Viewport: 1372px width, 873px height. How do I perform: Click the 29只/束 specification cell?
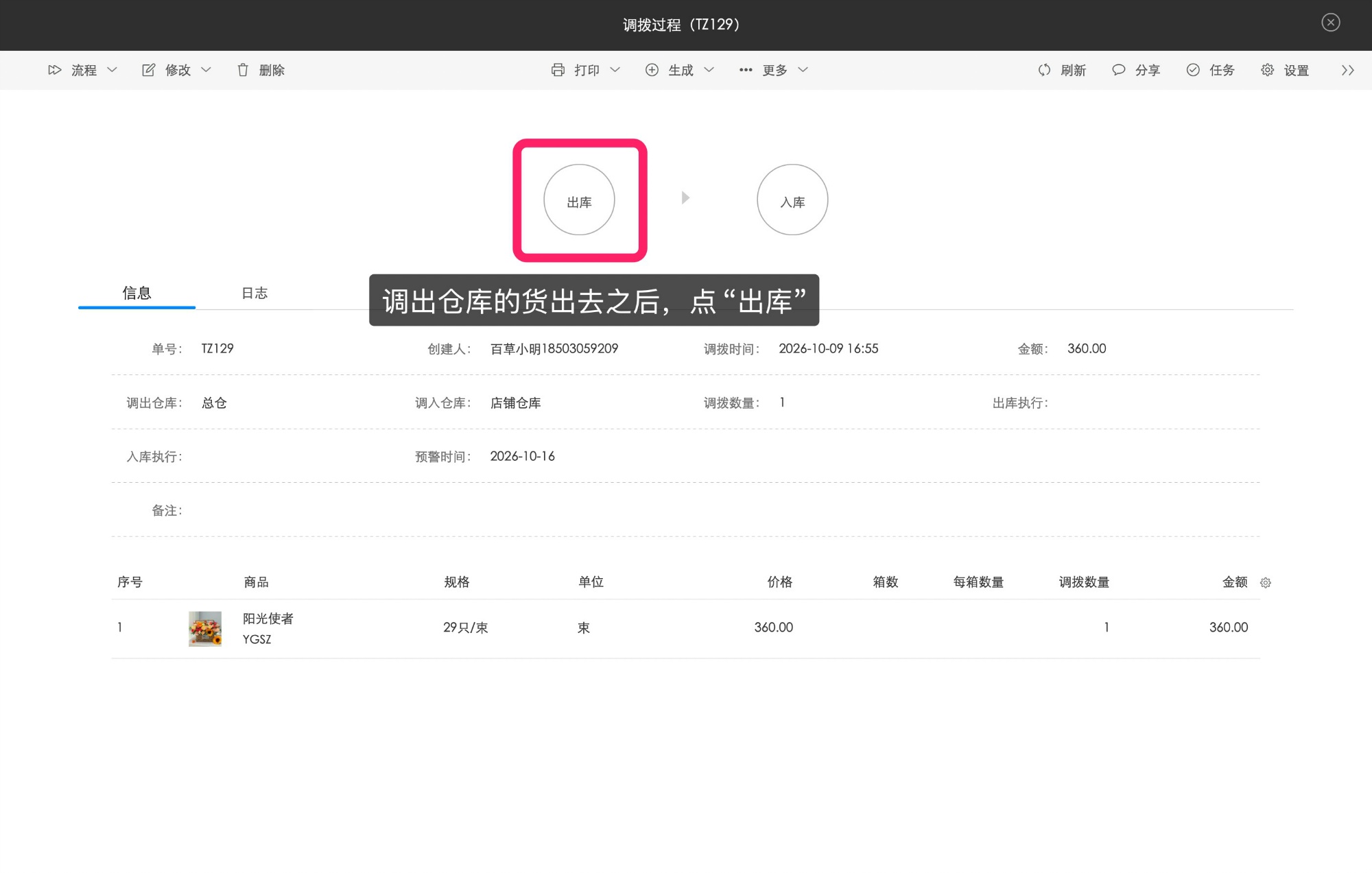click(x=466, y=627)
